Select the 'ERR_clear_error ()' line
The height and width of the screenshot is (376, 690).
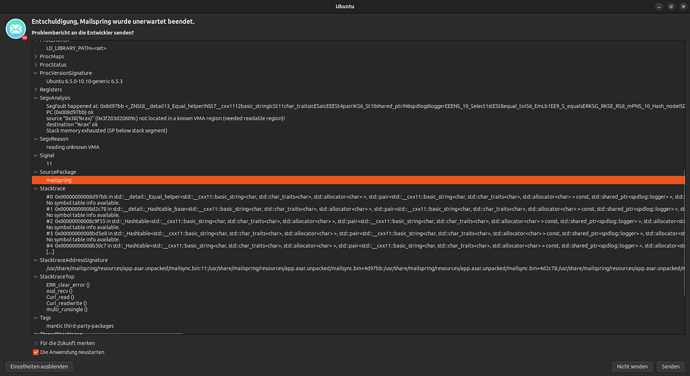pos(68,285)
